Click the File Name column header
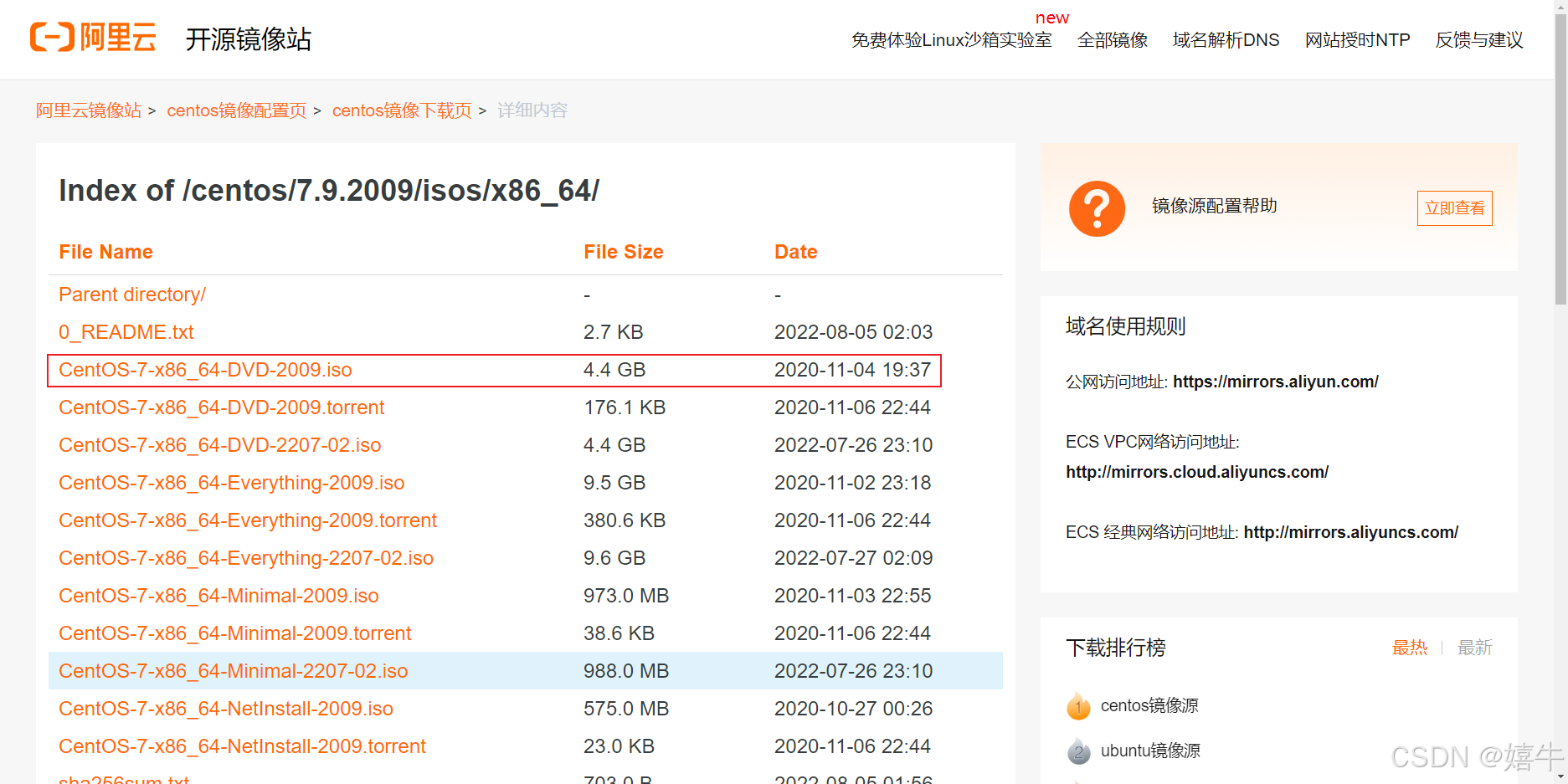 pos(105,252)
